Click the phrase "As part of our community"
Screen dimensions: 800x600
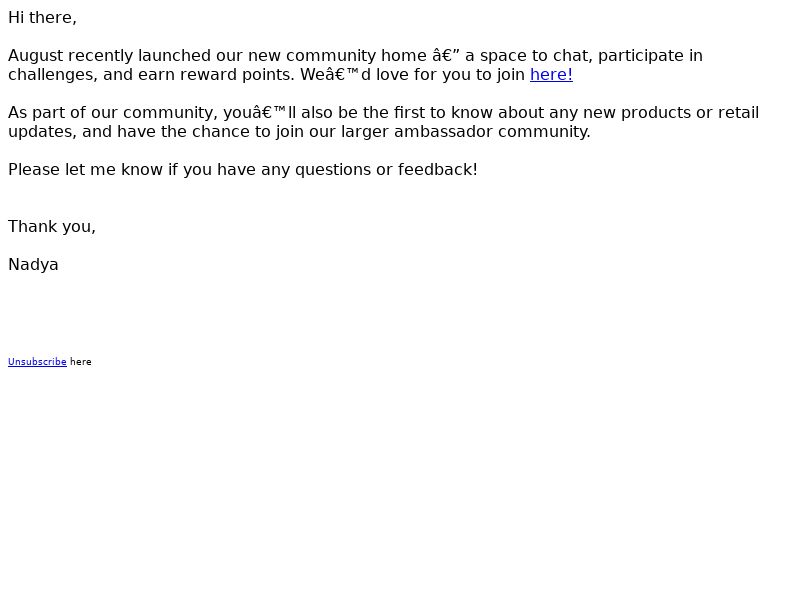[113, 113]
